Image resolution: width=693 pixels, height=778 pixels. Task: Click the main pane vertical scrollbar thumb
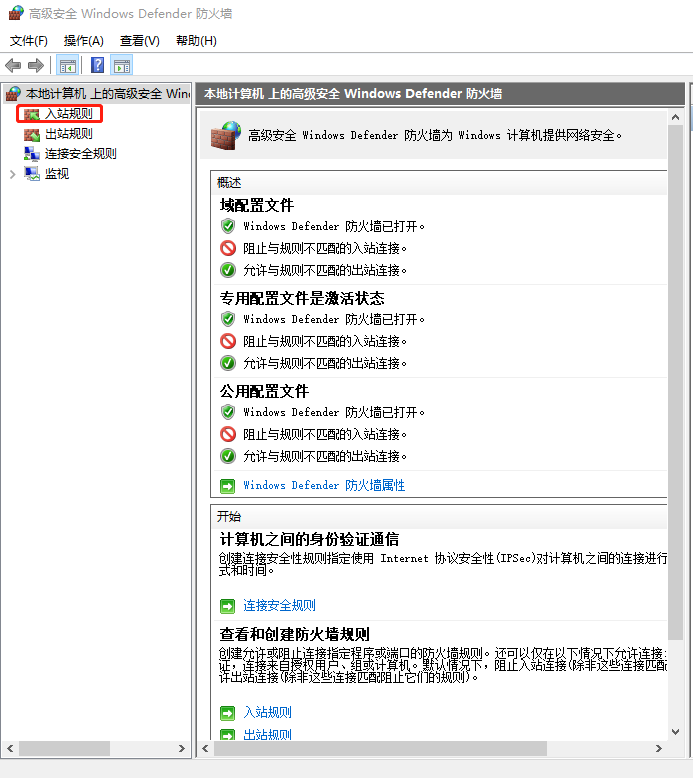[x=675, y=383]
